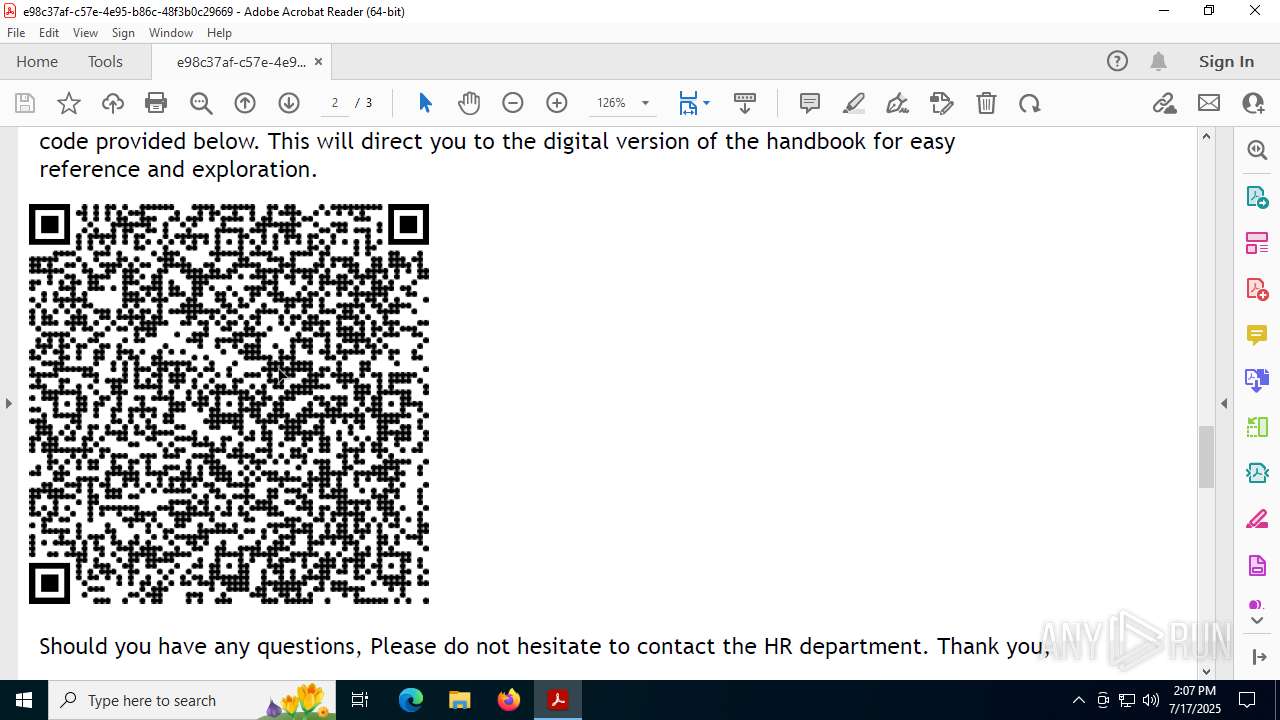The image size is (1280, 720).
Task: Open Help question mark icon
Action: (1117, 61)
